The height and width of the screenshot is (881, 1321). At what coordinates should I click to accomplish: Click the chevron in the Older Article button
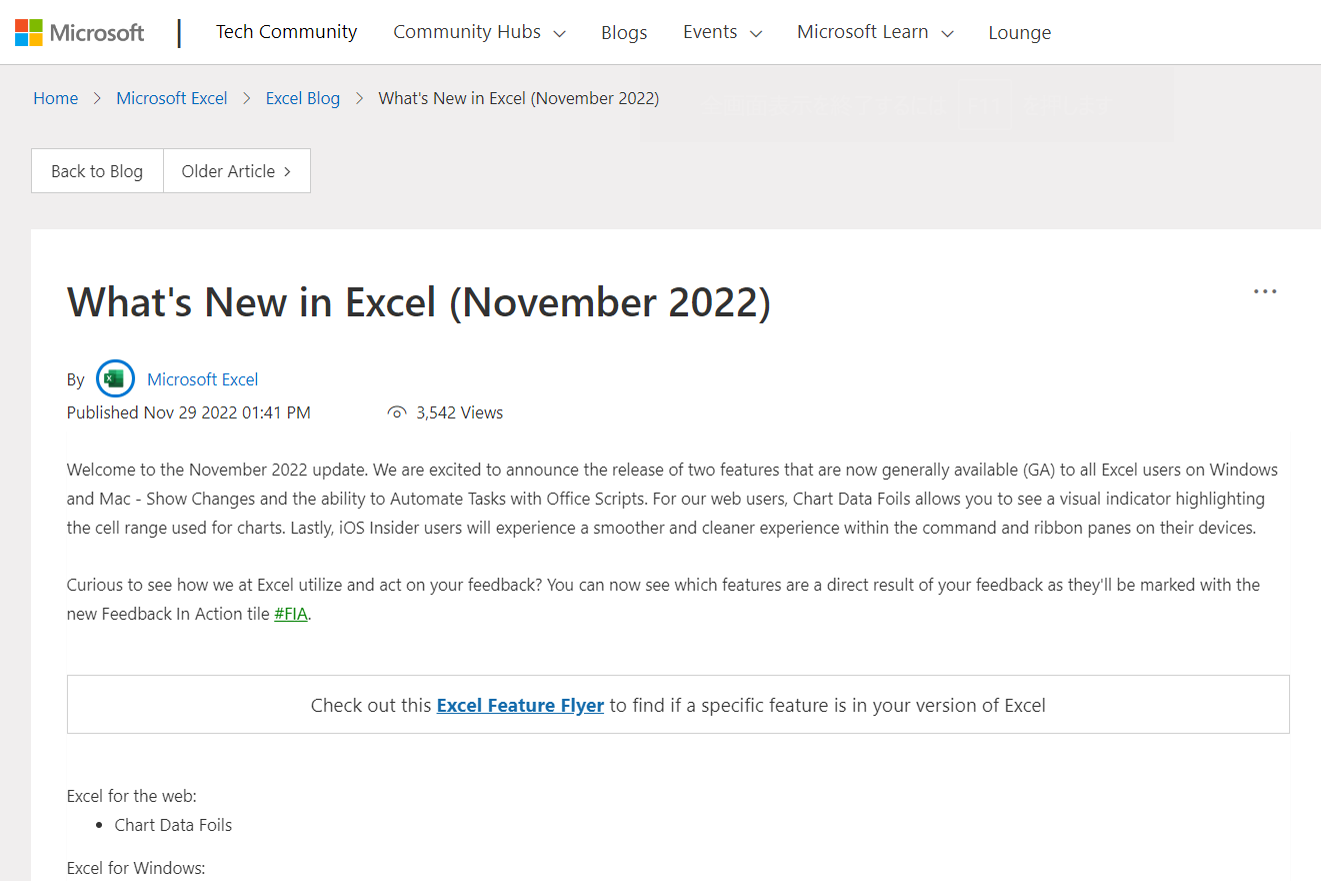(288, 171)
